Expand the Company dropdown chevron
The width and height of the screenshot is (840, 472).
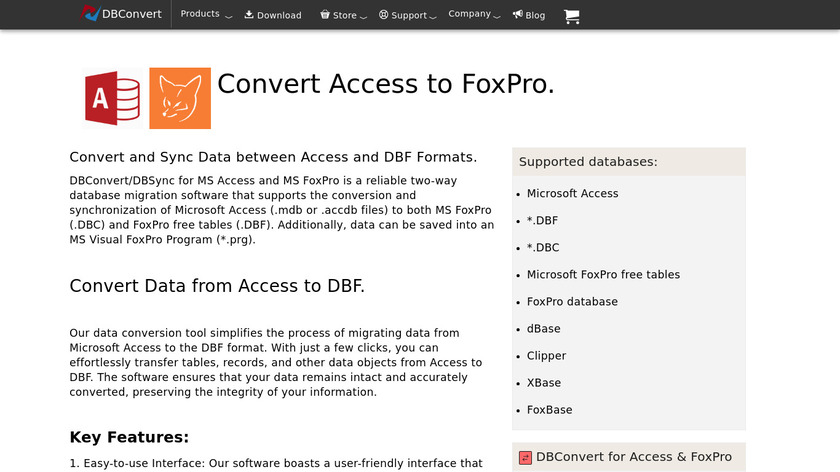(497, 17)
